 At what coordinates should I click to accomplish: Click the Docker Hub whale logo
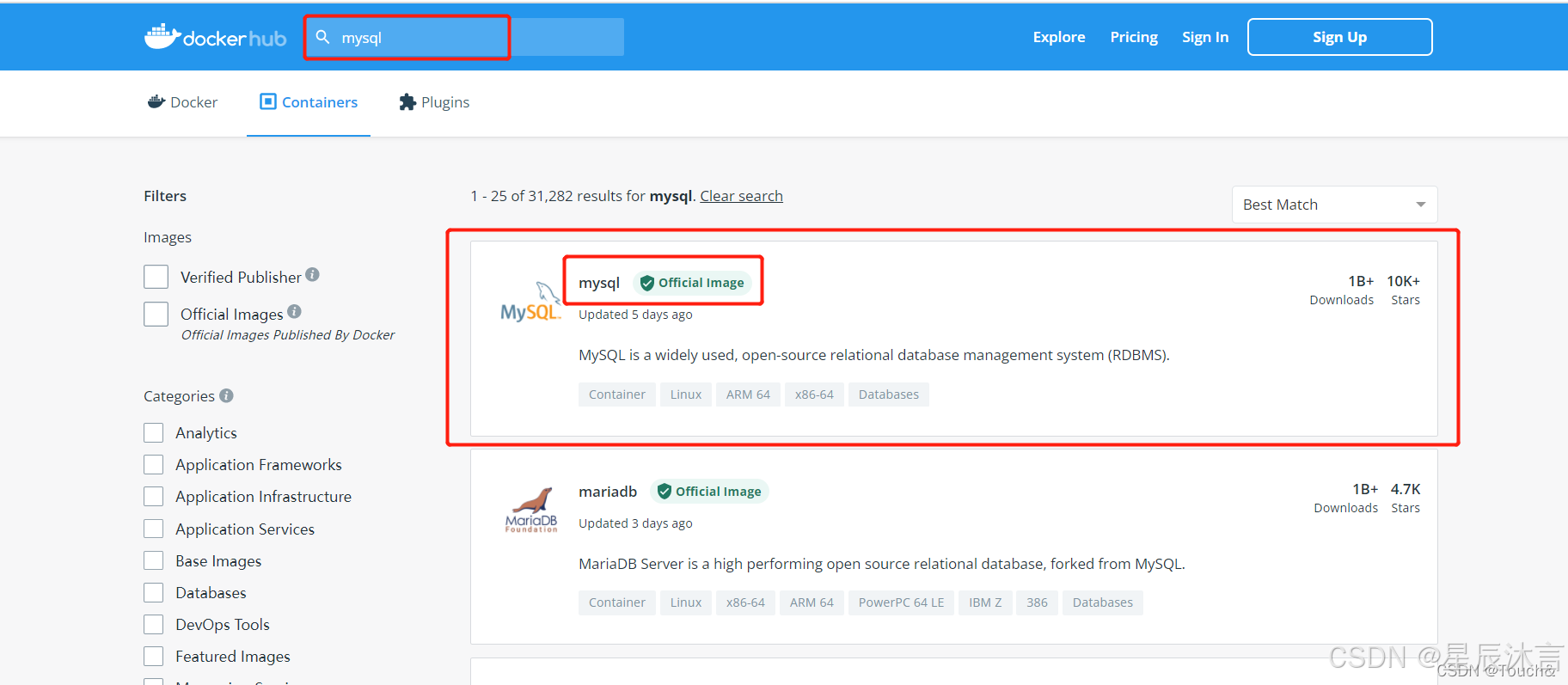215,37
